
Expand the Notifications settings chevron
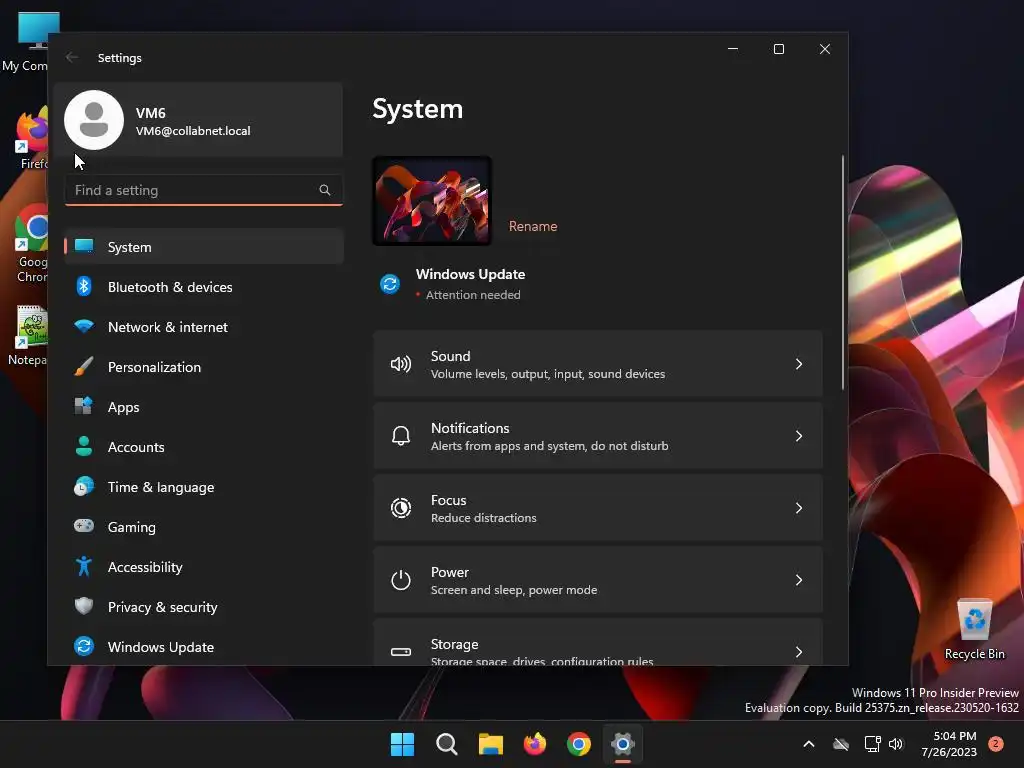click(799, 436)
